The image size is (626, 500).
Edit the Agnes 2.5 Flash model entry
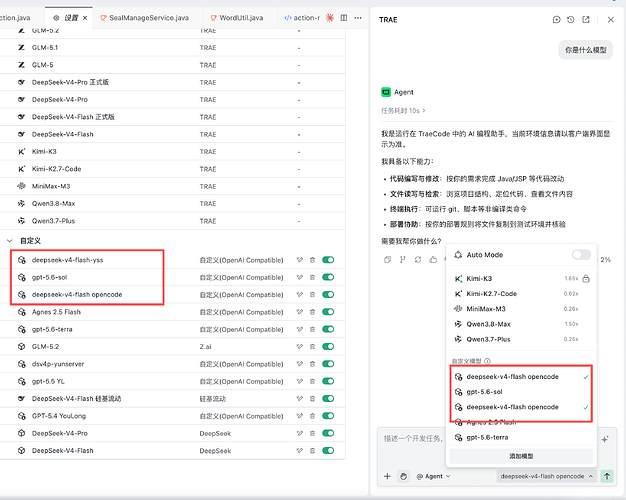coord(300,312)
